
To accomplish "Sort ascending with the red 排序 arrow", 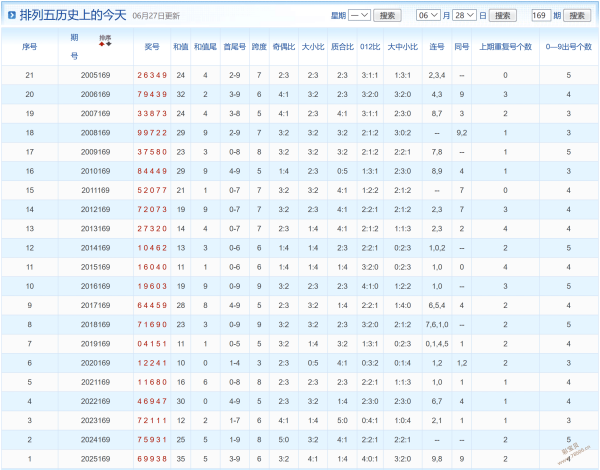I will (101, 44).
